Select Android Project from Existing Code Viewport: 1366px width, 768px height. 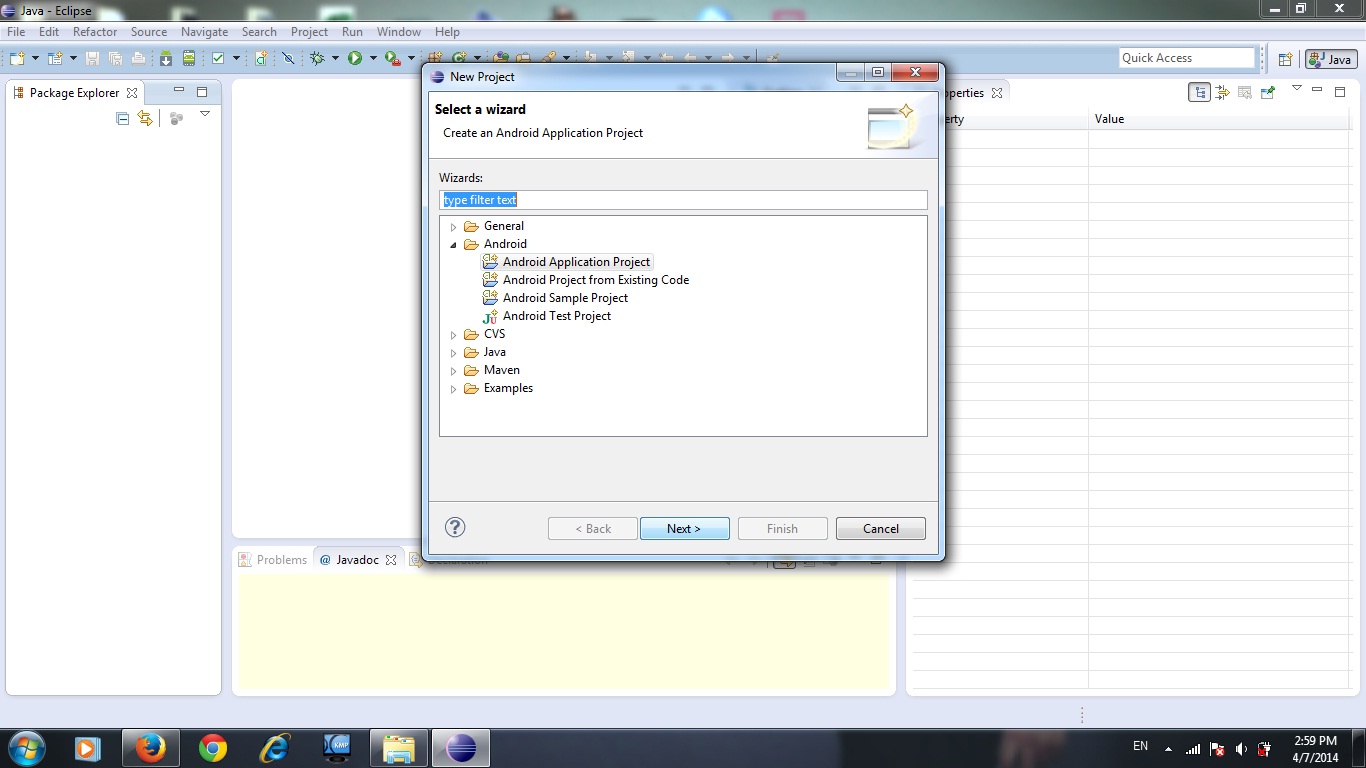point(595,280)
